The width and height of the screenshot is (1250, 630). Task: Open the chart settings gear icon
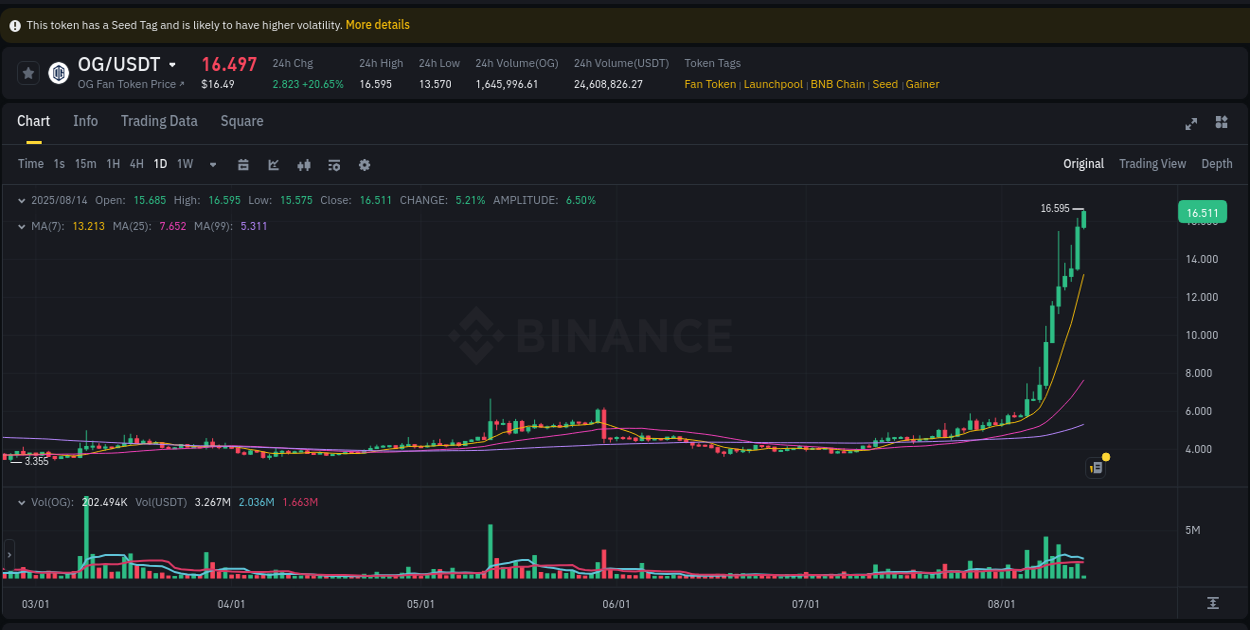[x=364, y=164]
